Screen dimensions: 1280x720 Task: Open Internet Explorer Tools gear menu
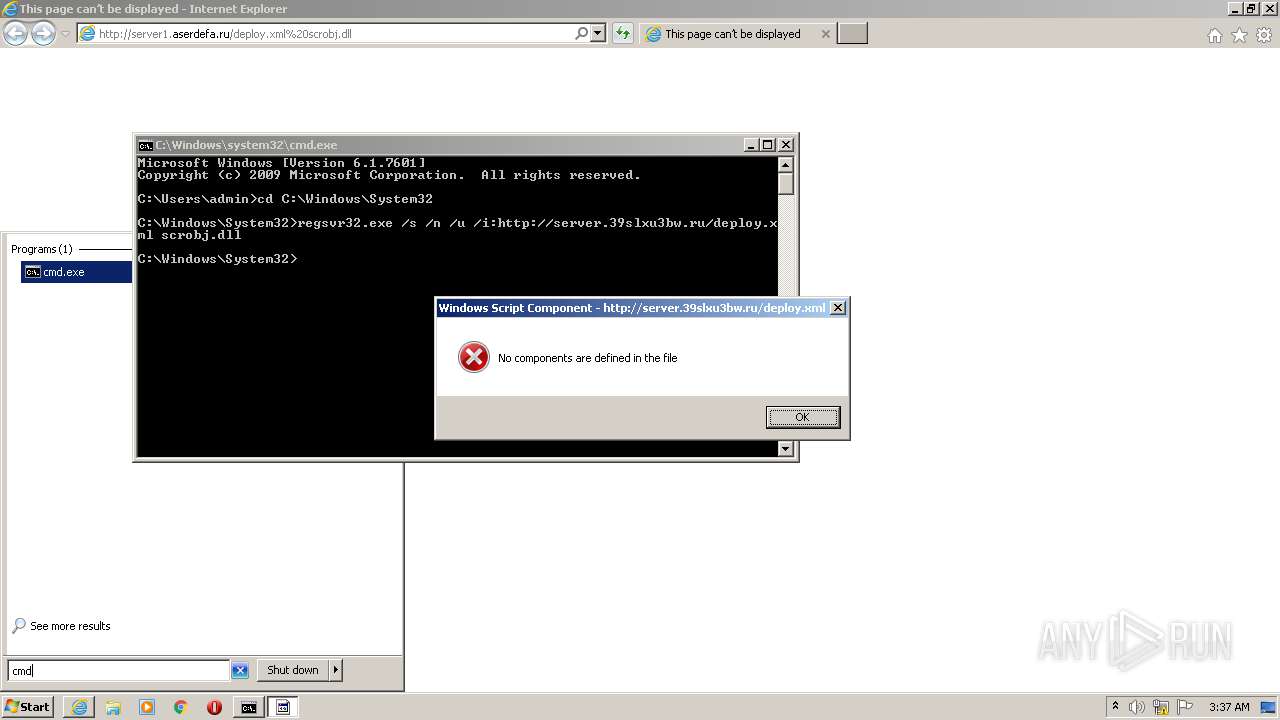1264,35
